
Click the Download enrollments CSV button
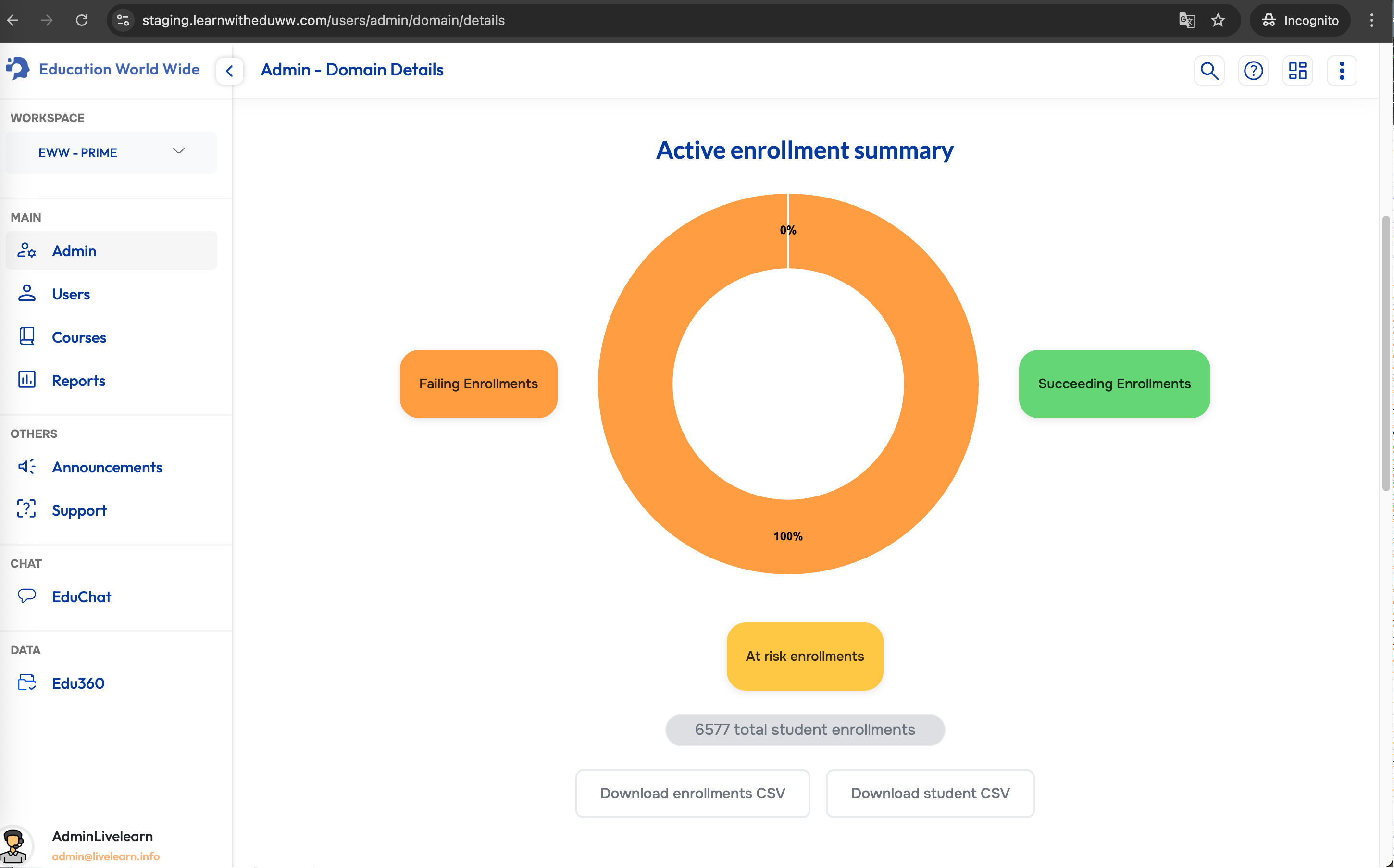(692, 794)
